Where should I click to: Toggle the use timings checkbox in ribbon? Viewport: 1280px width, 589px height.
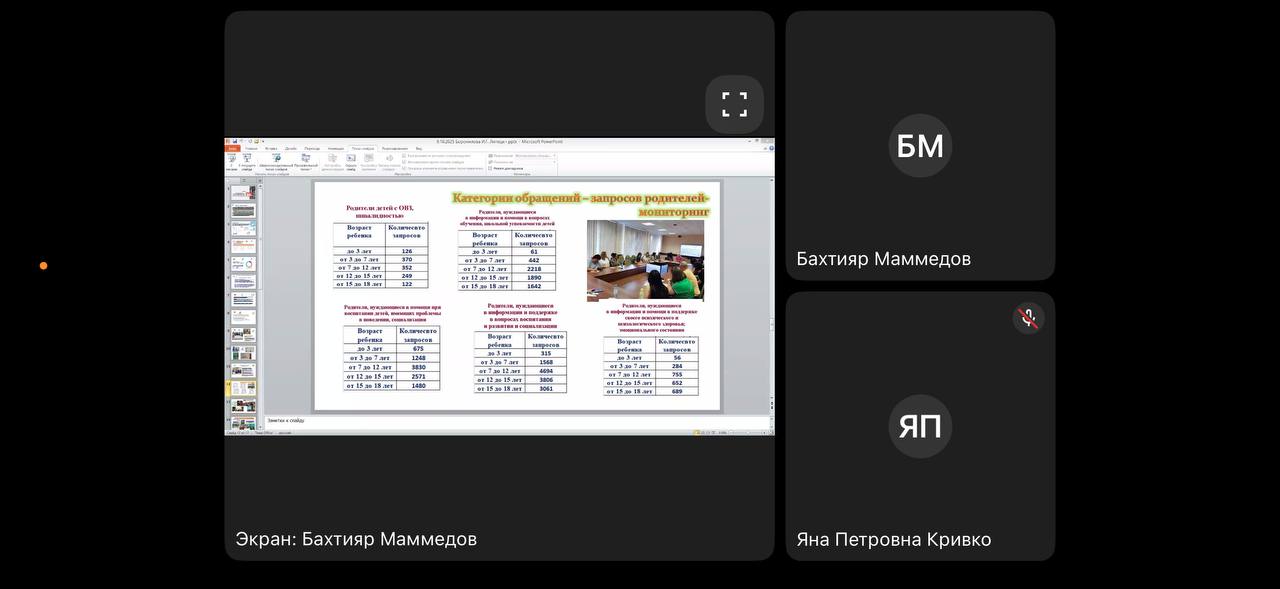tap(404, 162)
